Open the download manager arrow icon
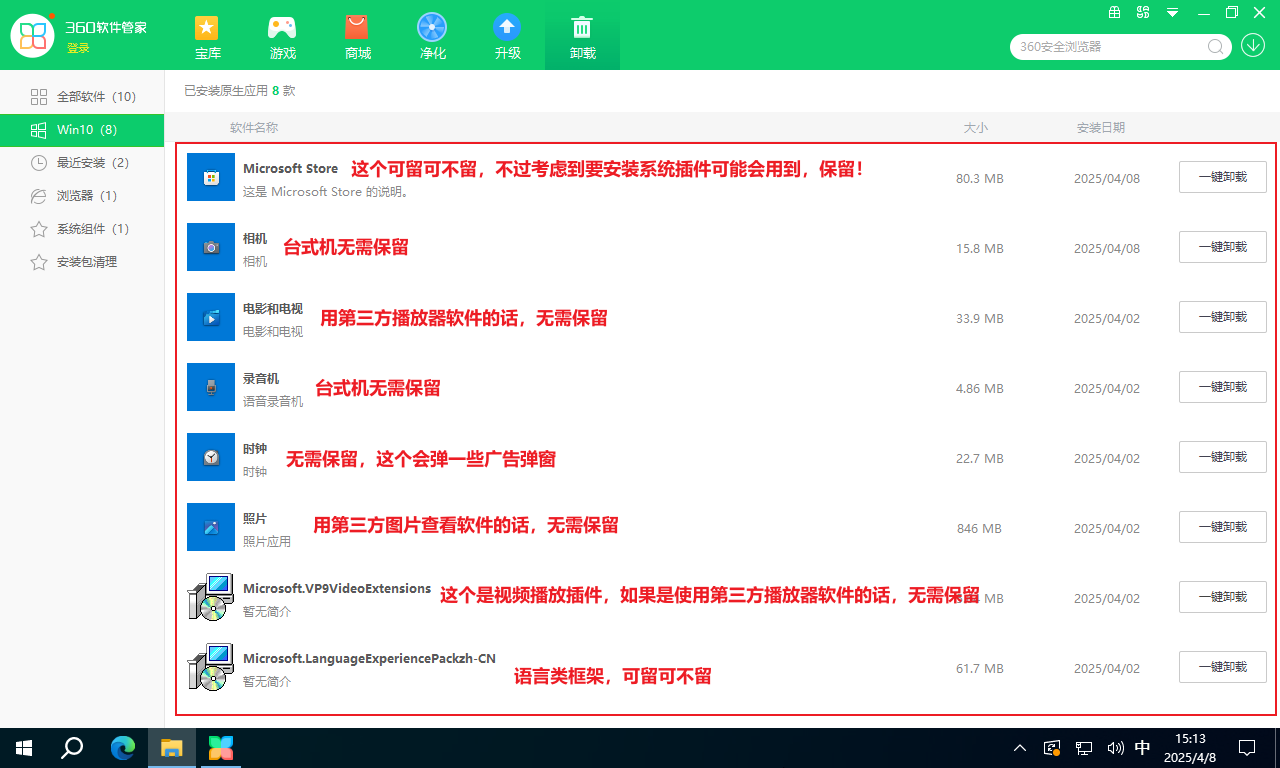Image resolution: width=1280 pixels, height=768 pixels. (1253, 45)
